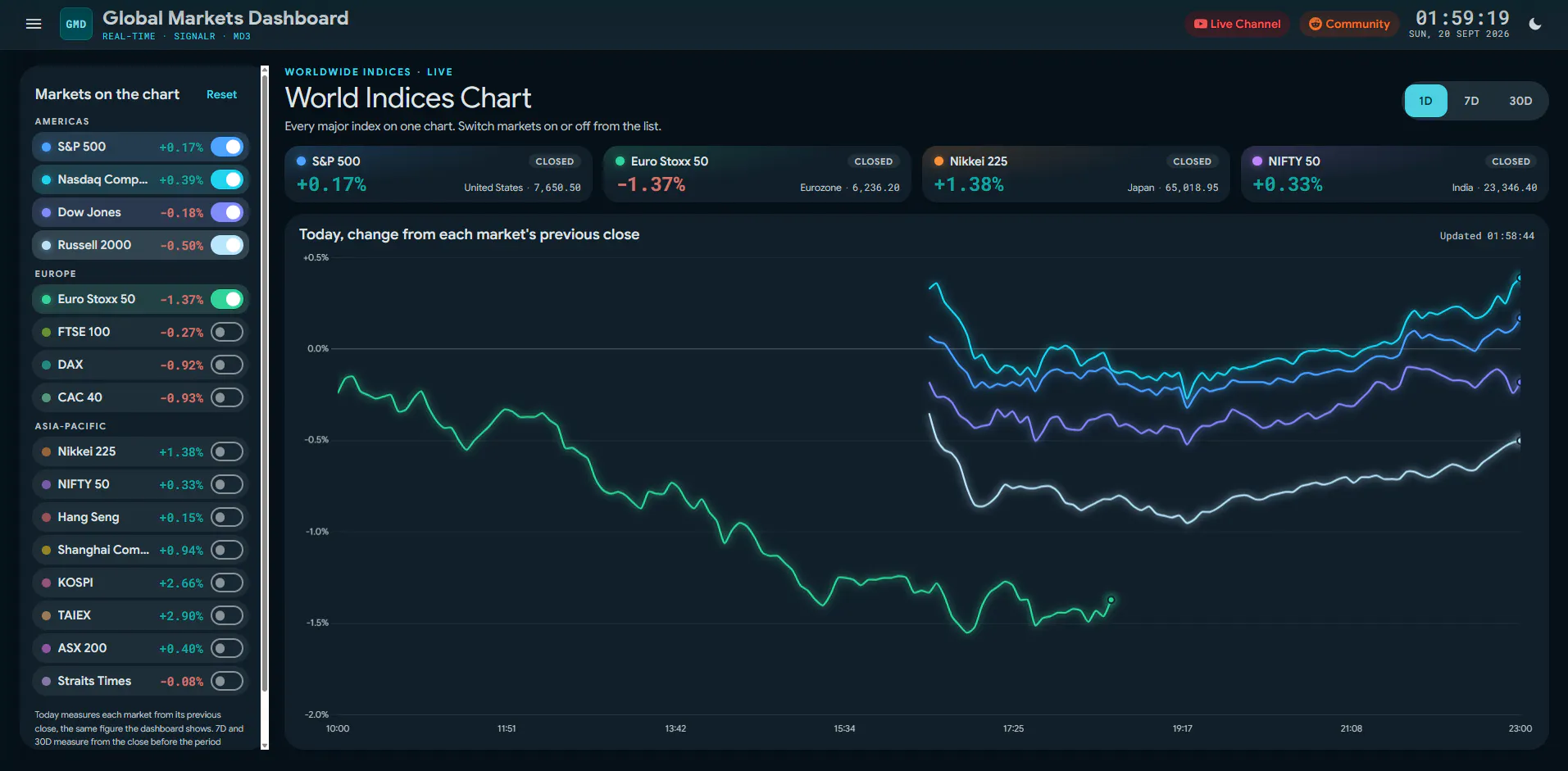Click the 'EUROPE' section label
The image size is (1568, 771).
point(56,274)
